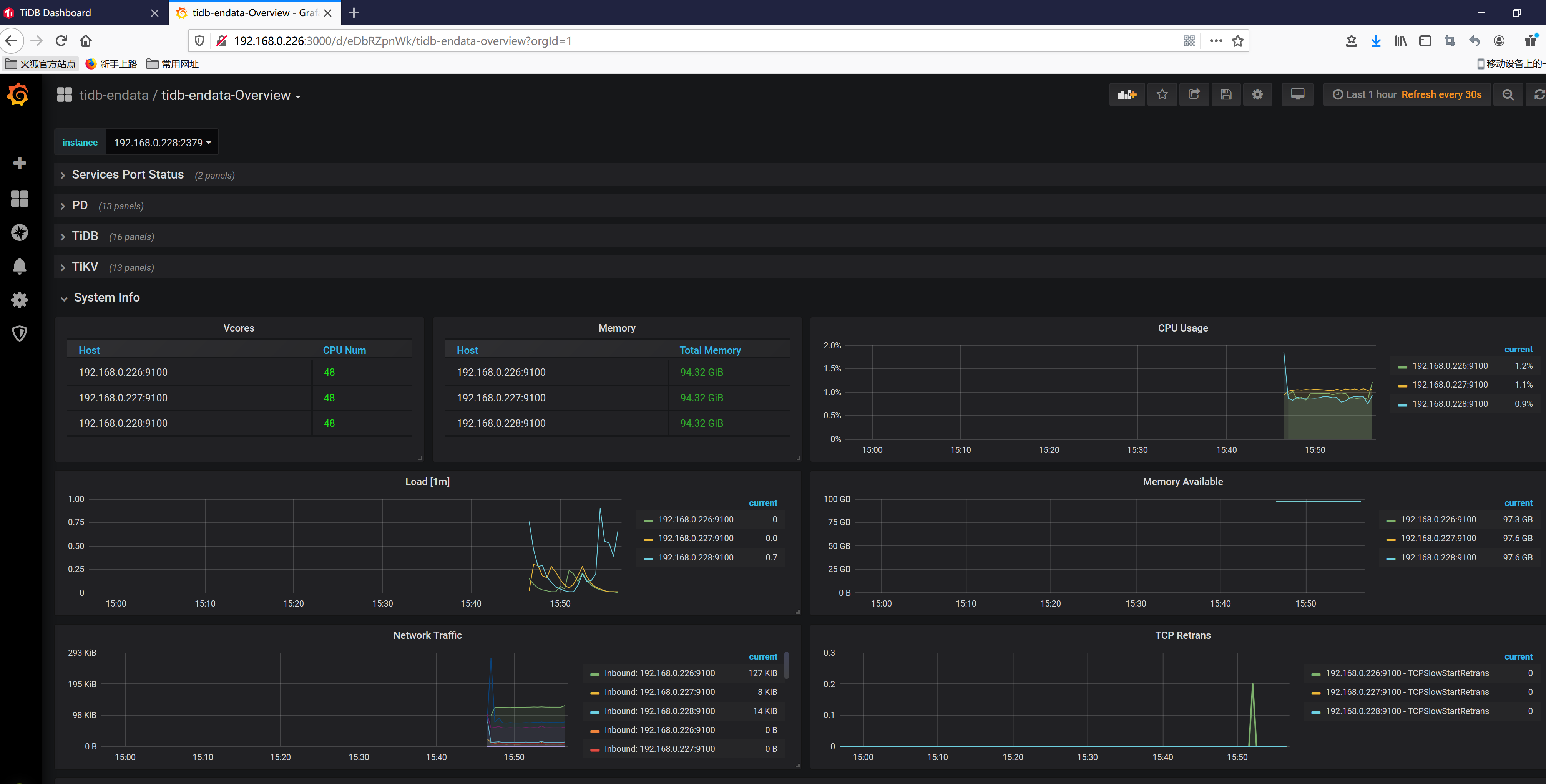
Task: Star this dashboard as favorite
Action: (1162, 94)
